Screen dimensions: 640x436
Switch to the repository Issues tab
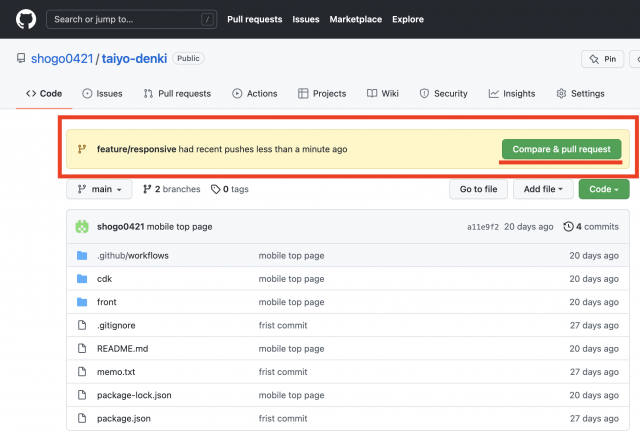point(102,93)
